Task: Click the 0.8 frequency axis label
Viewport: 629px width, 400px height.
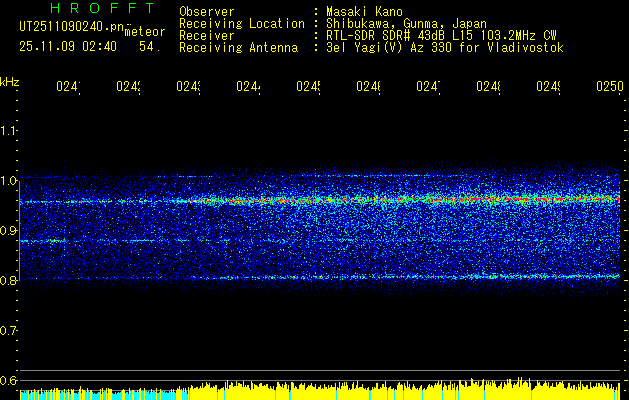Action: click(8, 280)
